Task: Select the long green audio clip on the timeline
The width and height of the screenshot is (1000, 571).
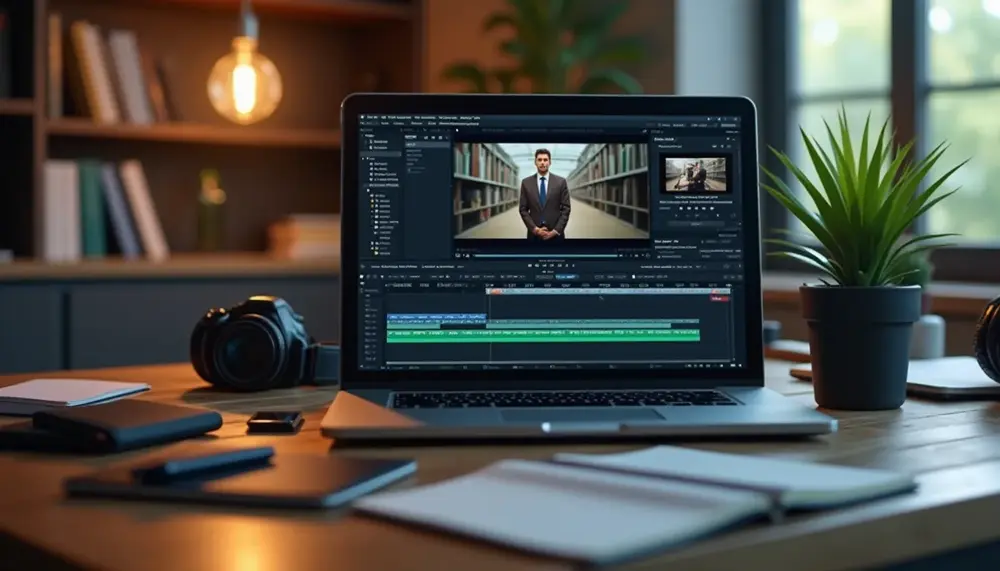Action: 542,336
